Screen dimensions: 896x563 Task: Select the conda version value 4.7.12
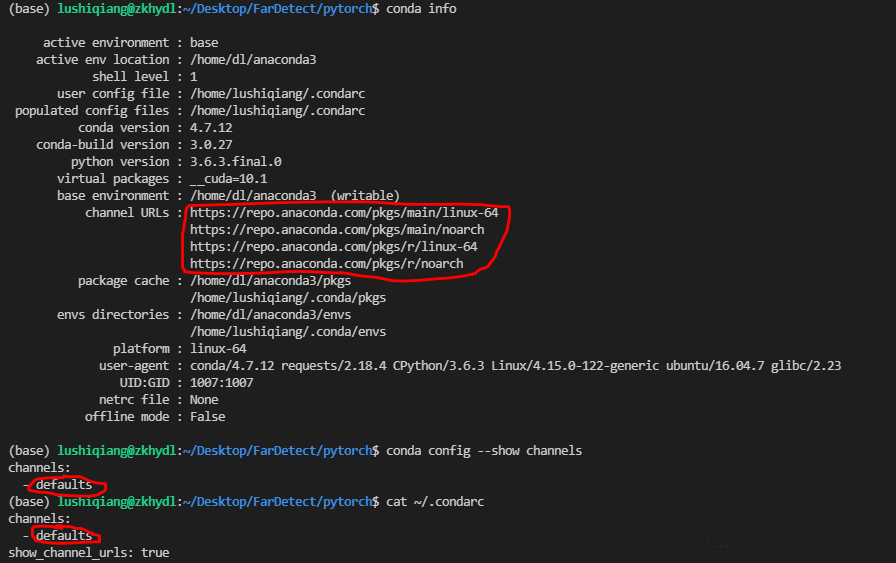[x=214, y=128]
